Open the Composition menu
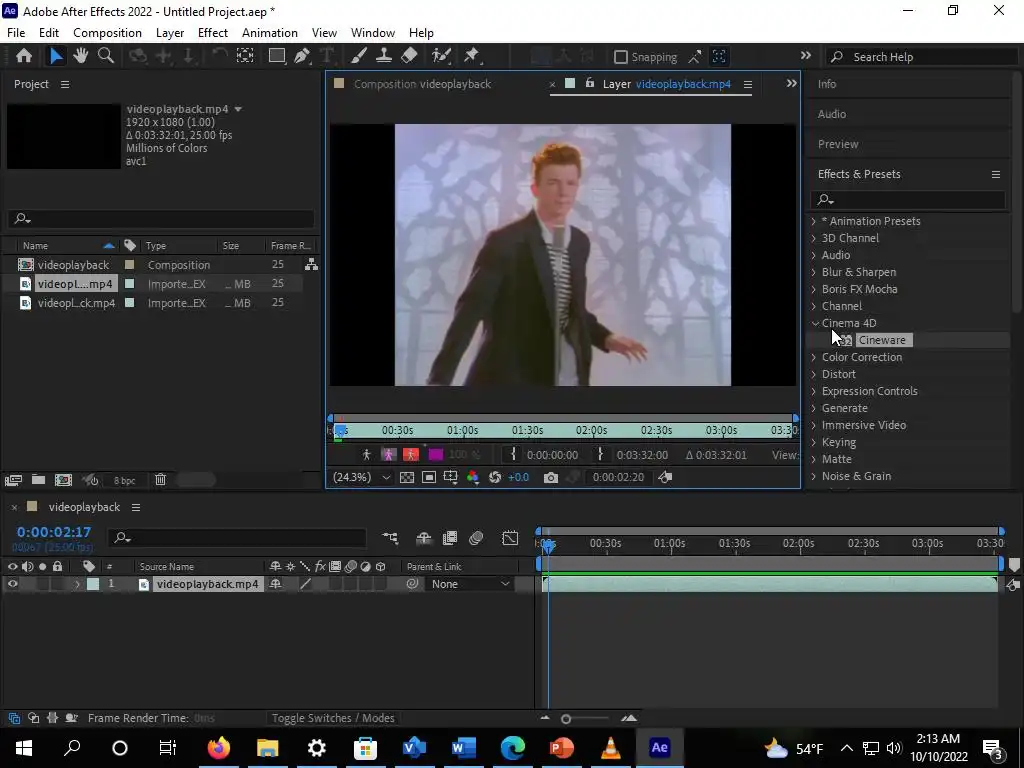The width and height of the screenshot is (1024, 768). pyautogui.click(x=107, y=33)
